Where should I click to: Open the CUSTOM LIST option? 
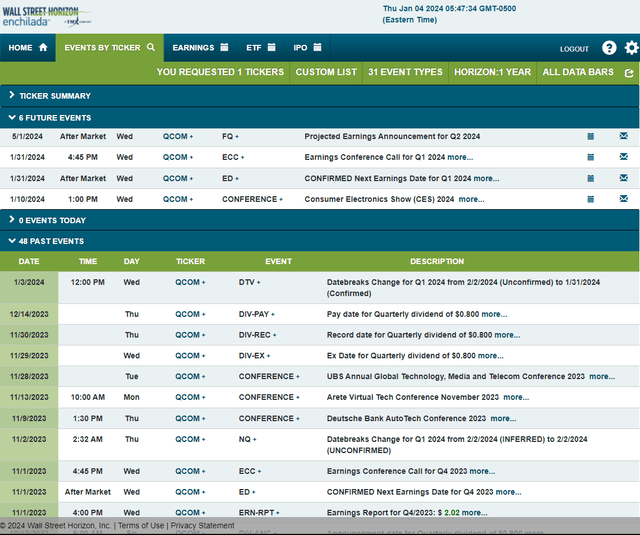[326, 72]
